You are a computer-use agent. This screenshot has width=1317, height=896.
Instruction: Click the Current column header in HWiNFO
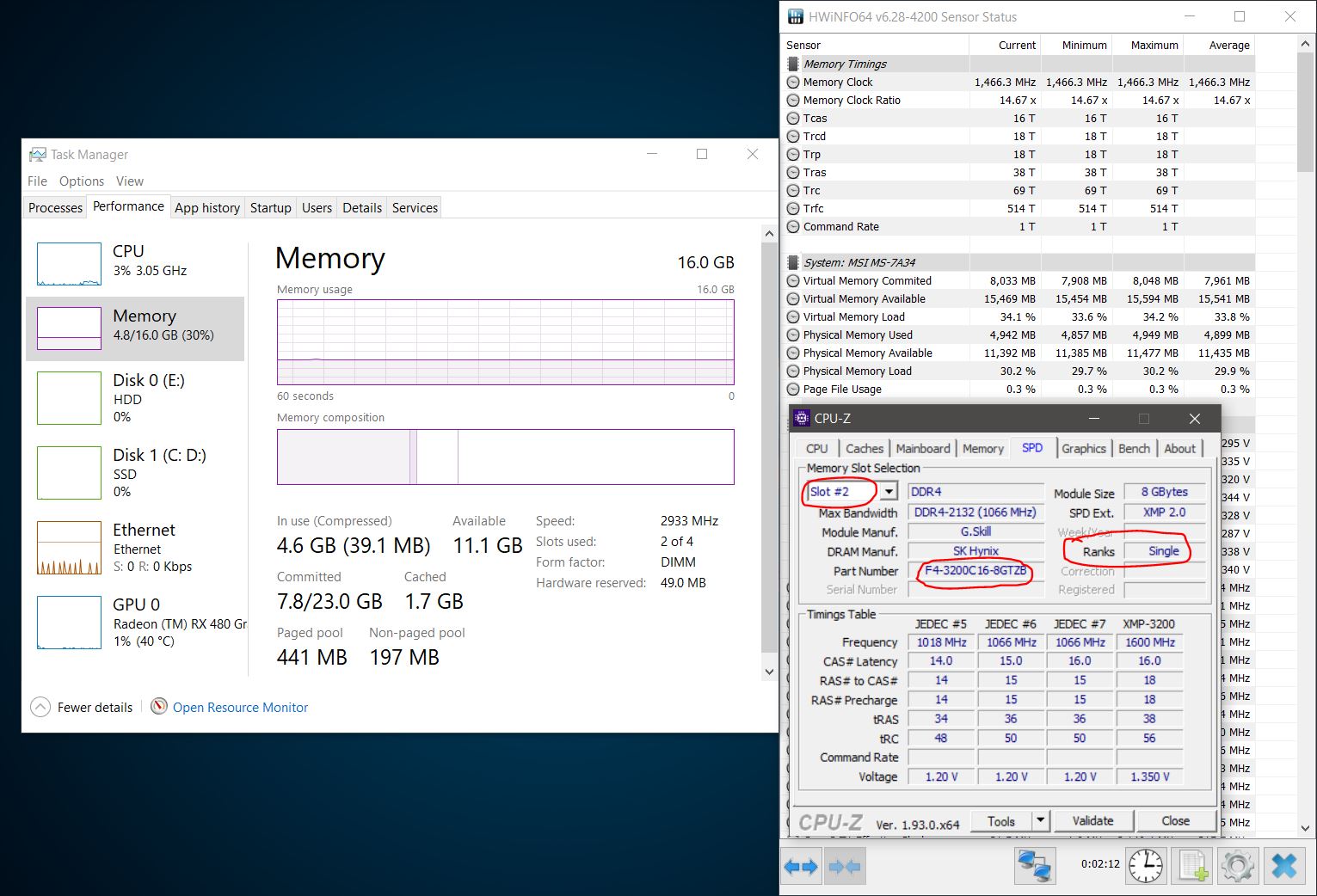[x=1004, y=45]
